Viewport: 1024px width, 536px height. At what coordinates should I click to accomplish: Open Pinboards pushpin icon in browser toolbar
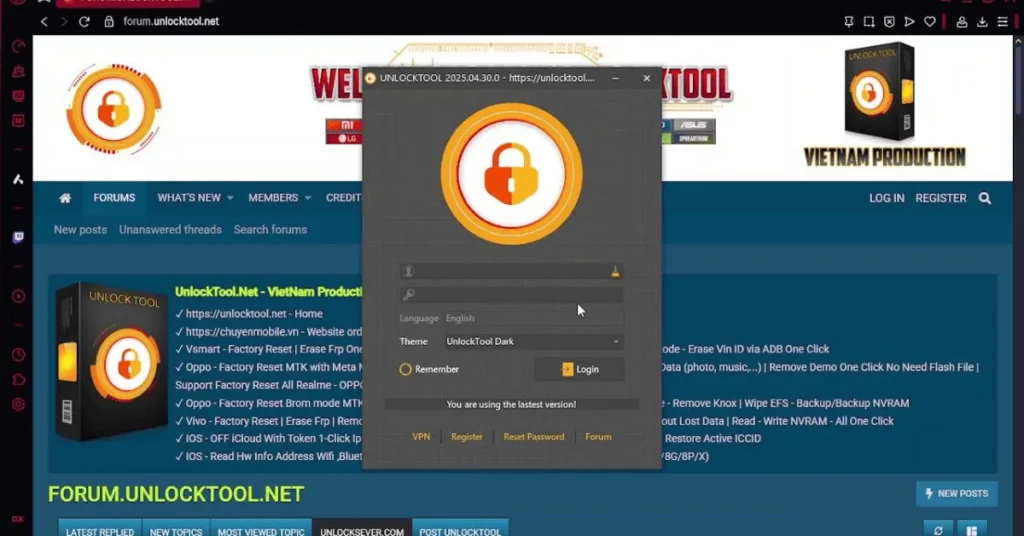pos(848,22)
